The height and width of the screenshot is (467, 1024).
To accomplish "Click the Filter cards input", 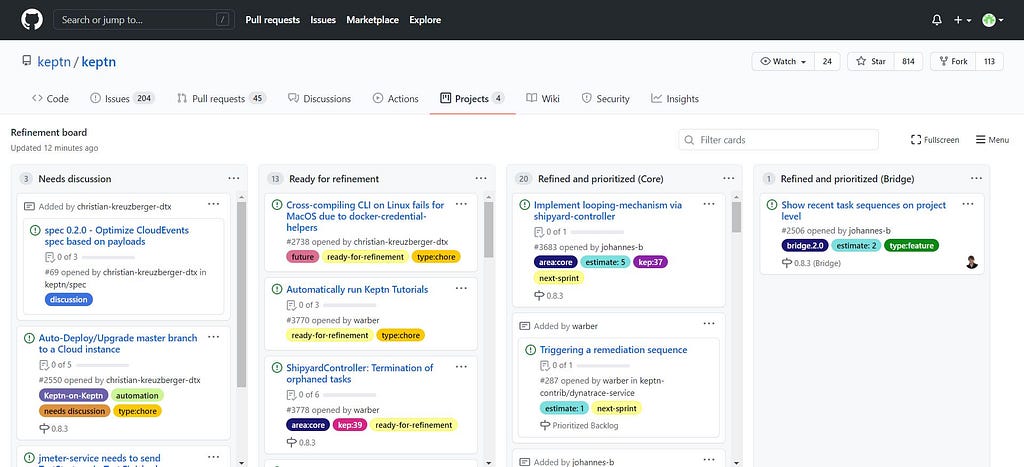I will tap(778, 140).
